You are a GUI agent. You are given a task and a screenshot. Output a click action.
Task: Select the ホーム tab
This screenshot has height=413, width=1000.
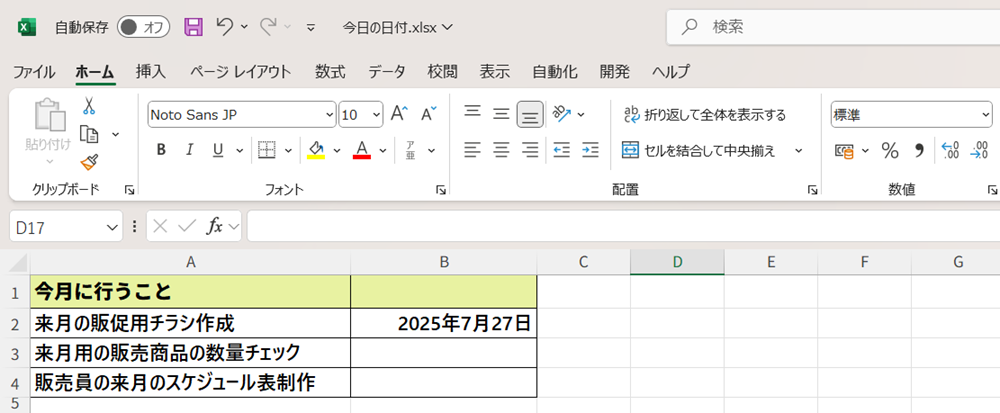pyautogui.click(x=95, y=72)
